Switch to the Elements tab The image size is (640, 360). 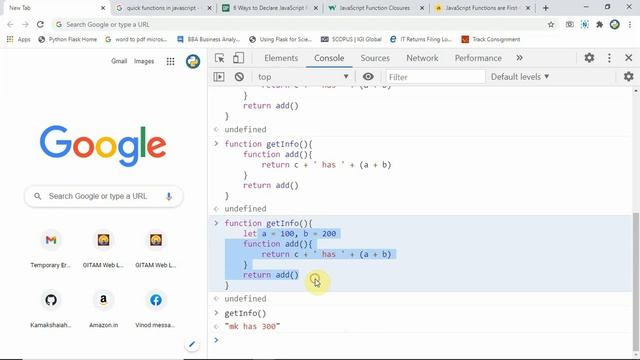(281, 58)
